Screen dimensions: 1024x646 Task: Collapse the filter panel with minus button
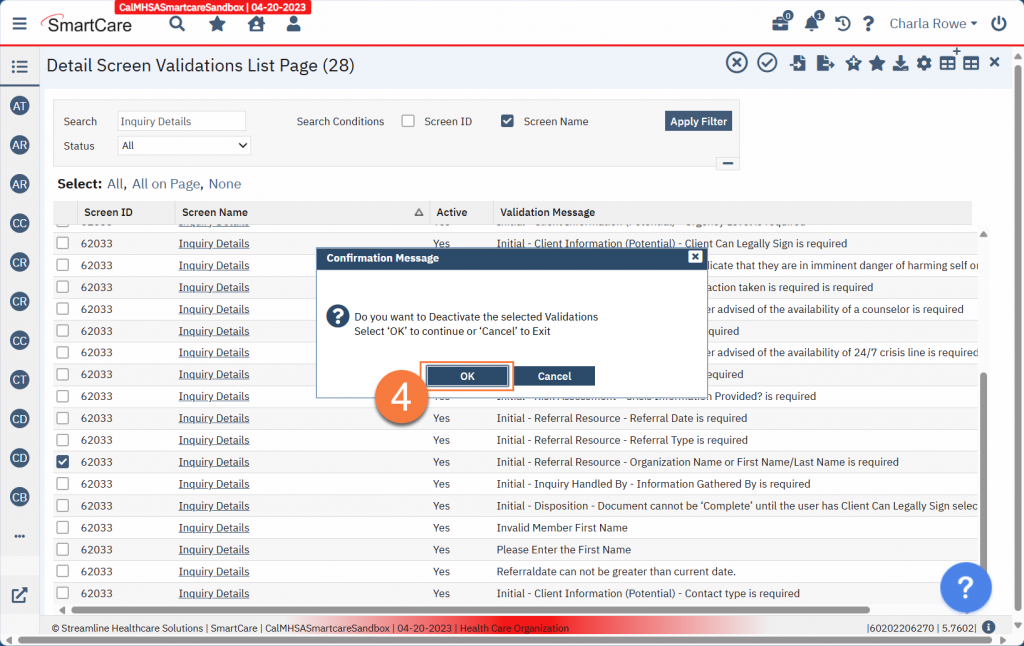[x=728, y=163]
